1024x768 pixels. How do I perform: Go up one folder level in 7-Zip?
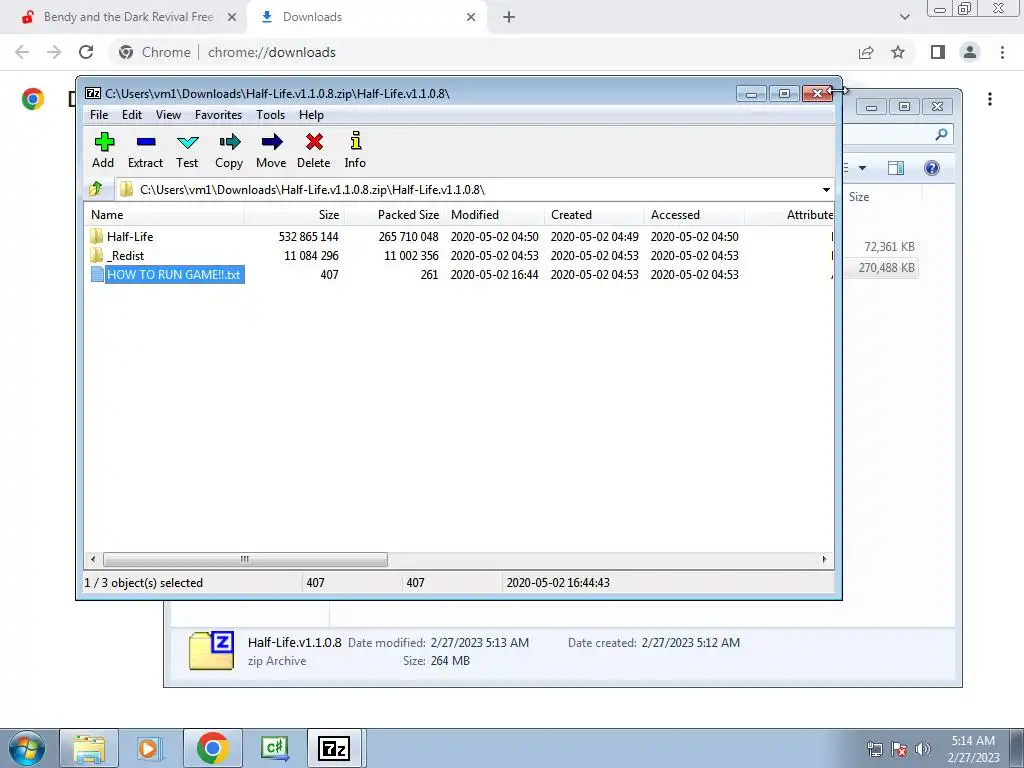tap(96, 189)
